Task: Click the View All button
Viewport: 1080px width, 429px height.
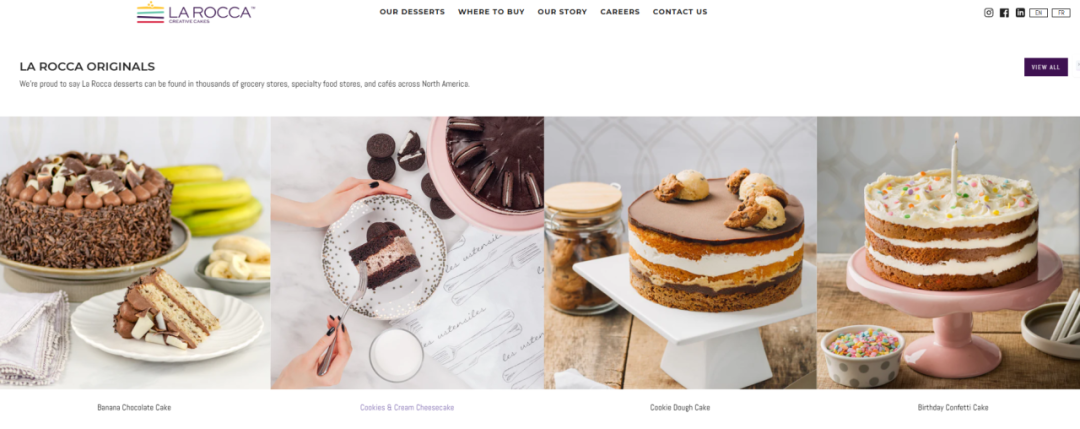Action: coord(1046,67)
